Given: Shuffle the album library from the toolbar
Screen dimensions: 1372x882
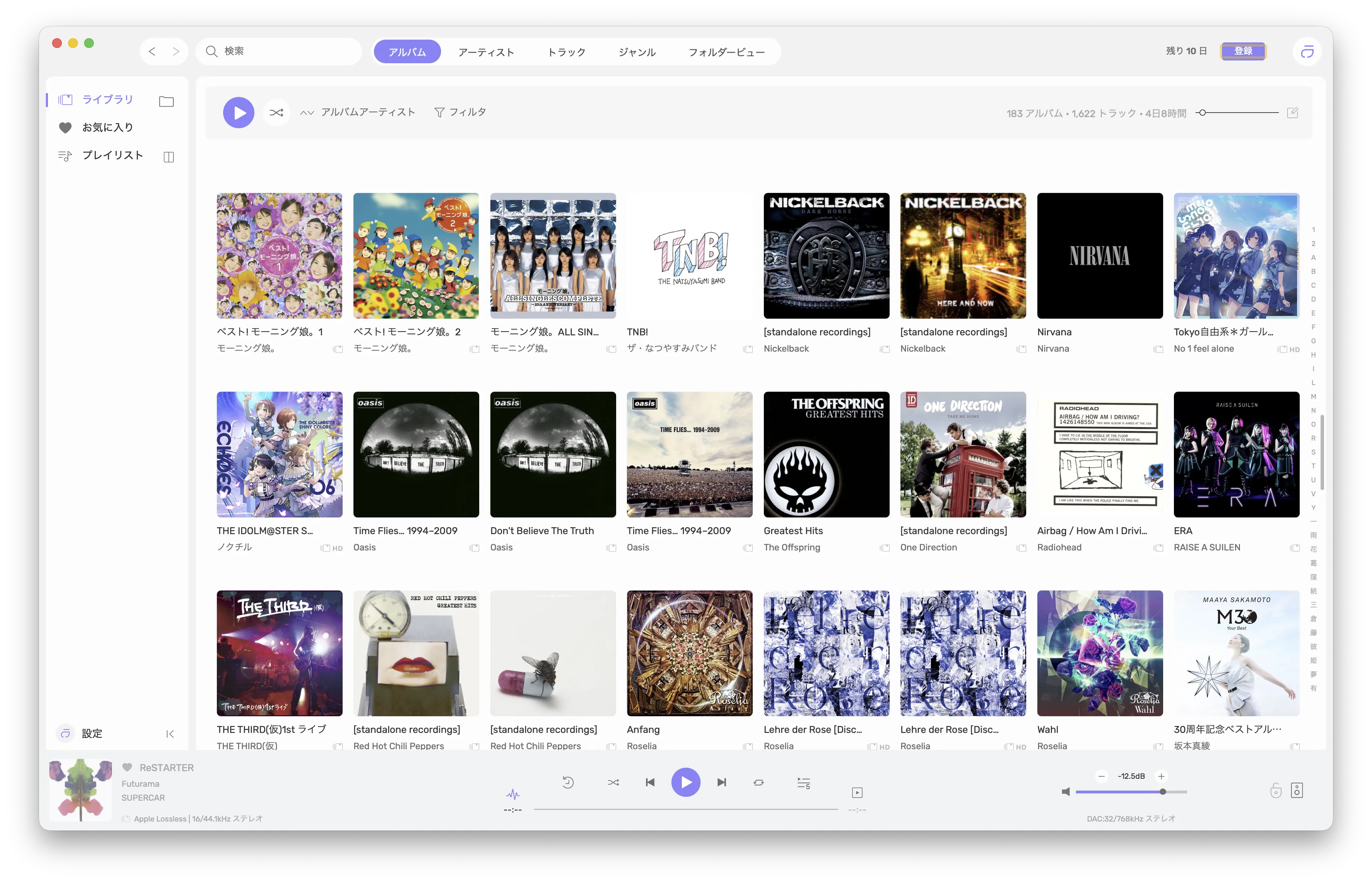Looking at the screenshot, I should tap(277, 112).
